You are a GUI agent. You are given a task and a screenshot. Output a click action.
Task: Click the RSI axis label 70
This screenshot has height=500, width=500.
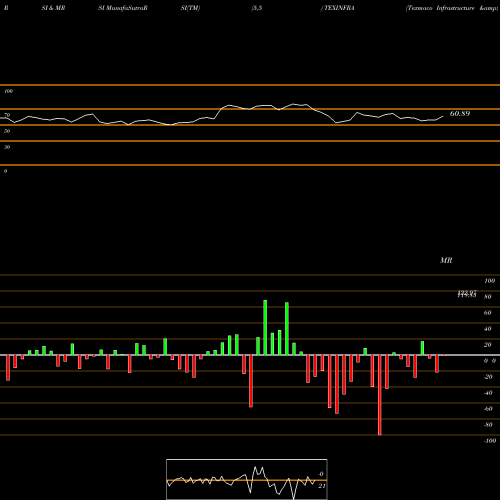click(7, 115)
